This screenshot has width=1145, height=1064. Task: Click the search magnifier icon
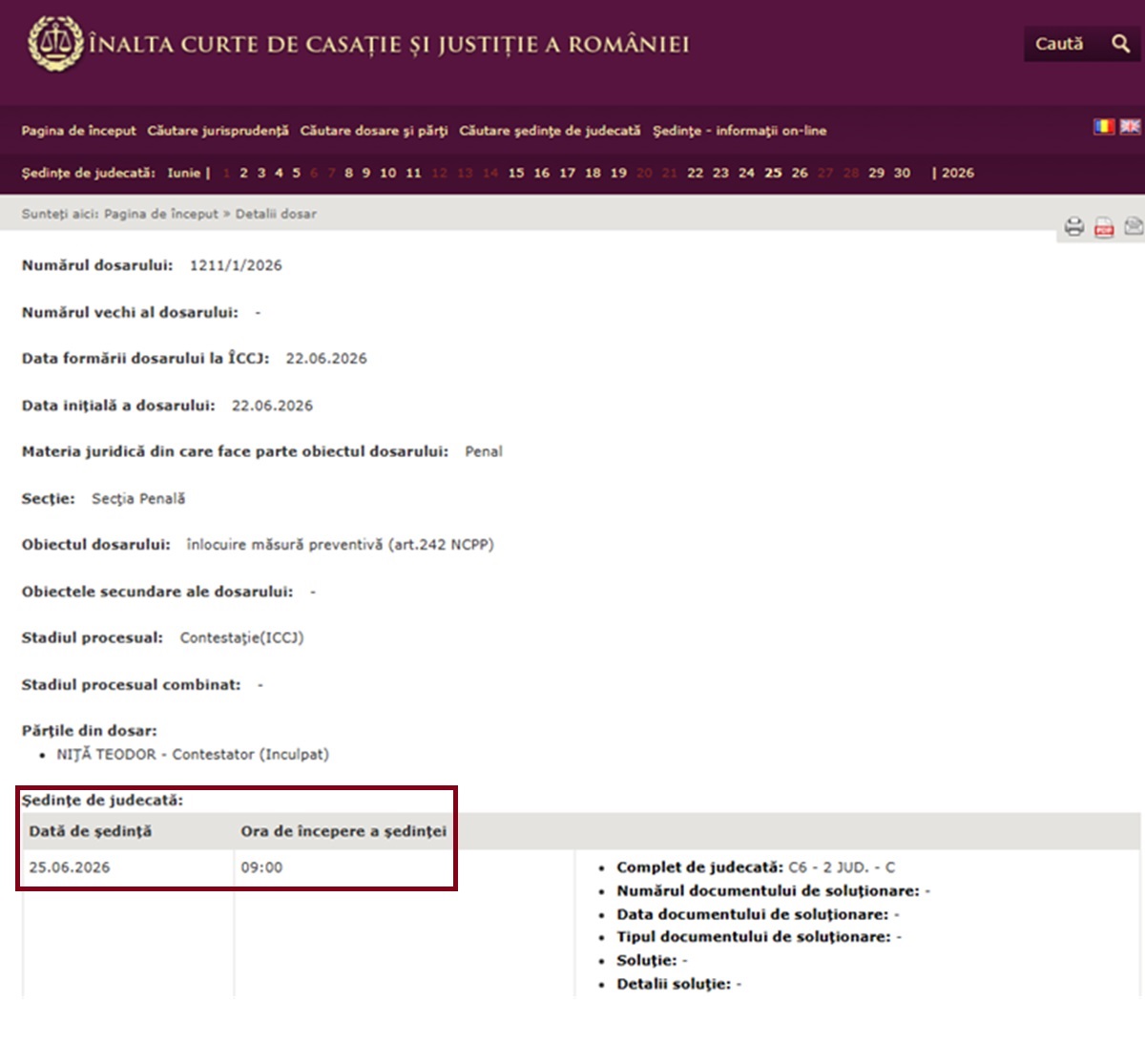[x=1120, y=44]
